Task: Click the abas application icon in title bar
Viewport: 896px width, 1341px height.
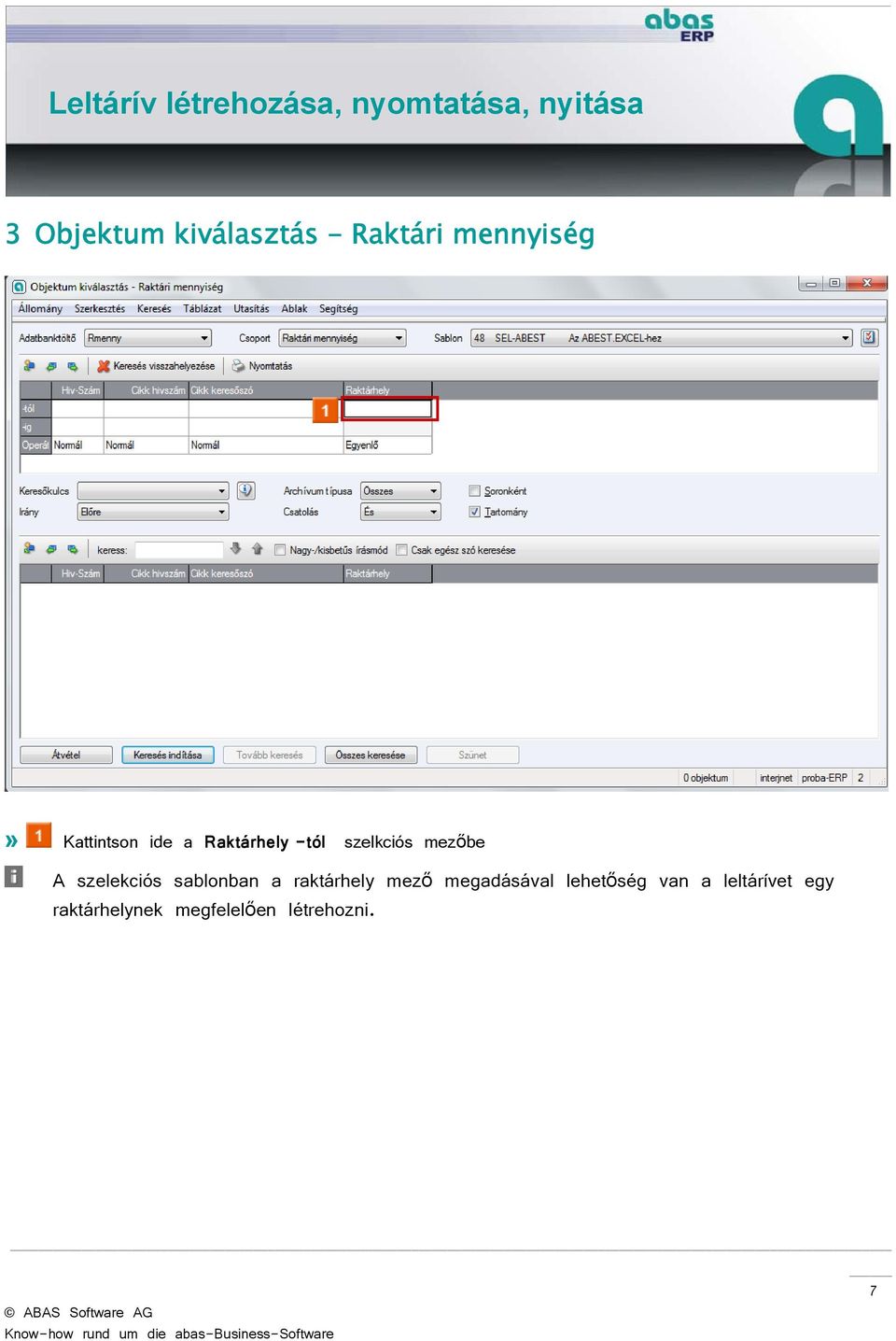Action: (x=19, y=287)
